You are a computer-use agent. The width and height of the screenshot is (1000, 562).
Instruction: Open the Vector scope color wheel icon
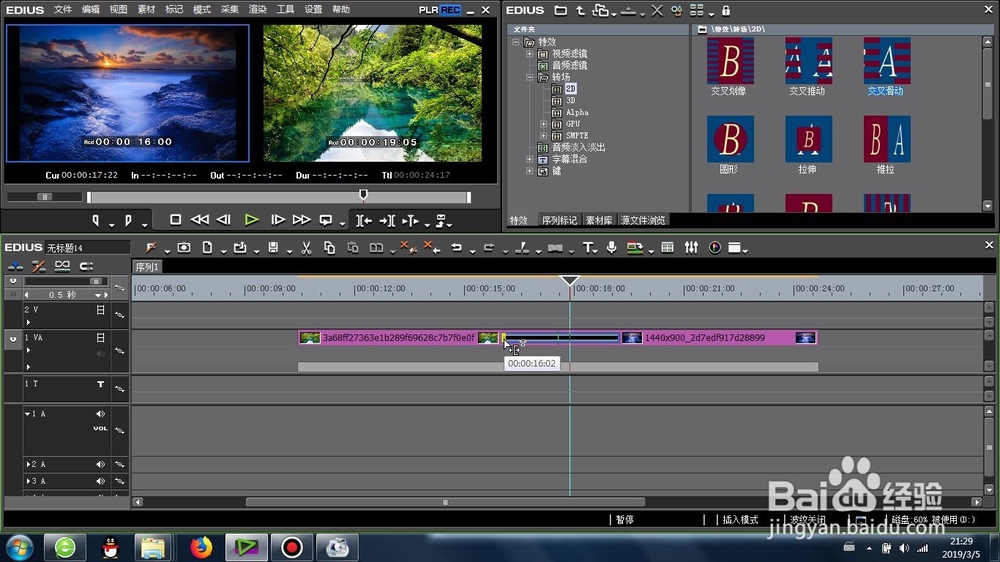pyautogui.click(x=715, y=248)
